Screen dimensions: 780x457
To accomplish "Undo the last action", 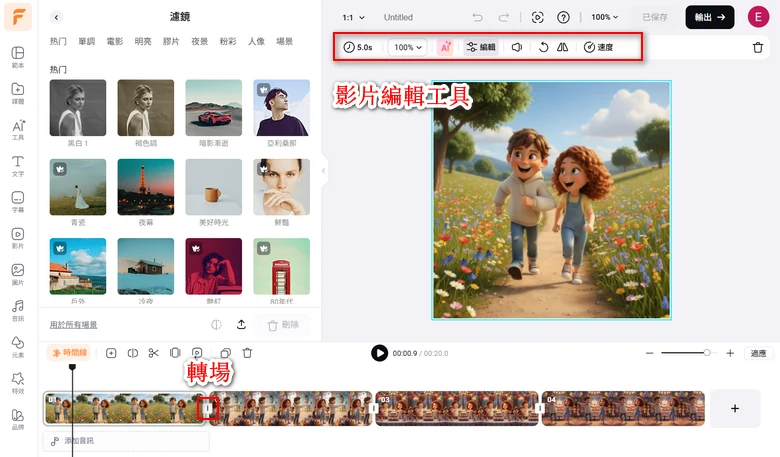I will (x=477, y=17).
